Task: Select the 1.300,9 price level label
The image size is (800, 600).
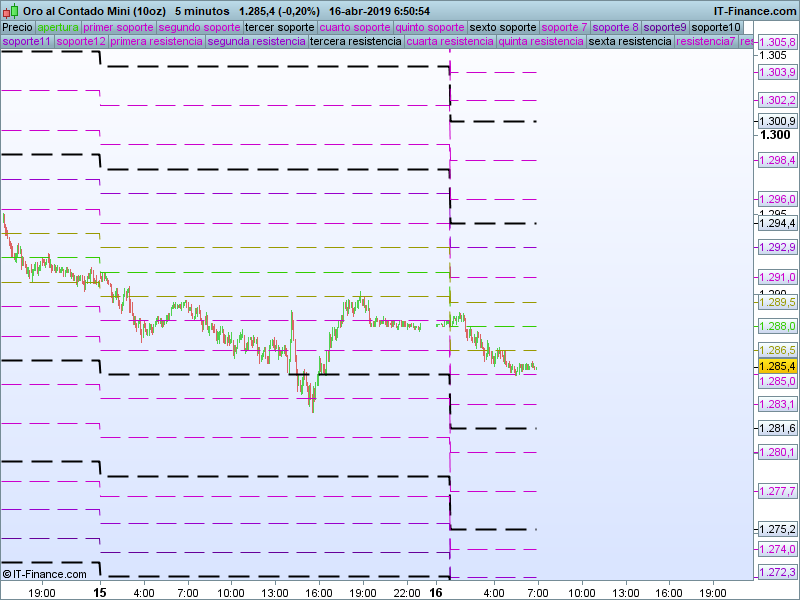Action: (x=777, y=121)
